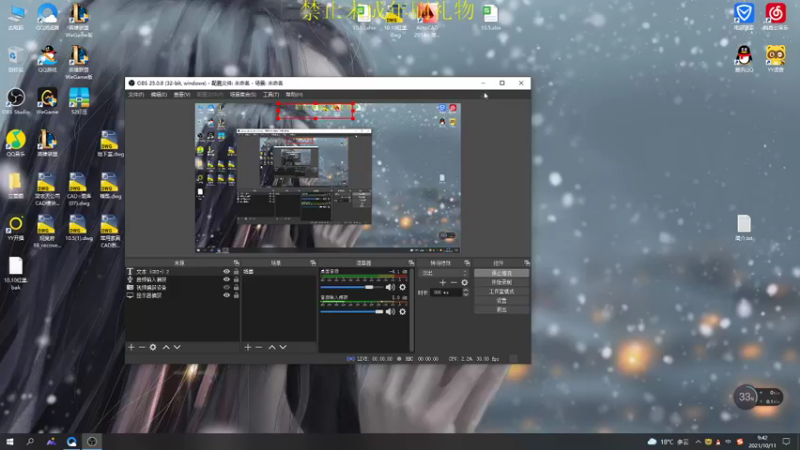Open the notification center in taskbar
The image size is (800, 450).
787,442
